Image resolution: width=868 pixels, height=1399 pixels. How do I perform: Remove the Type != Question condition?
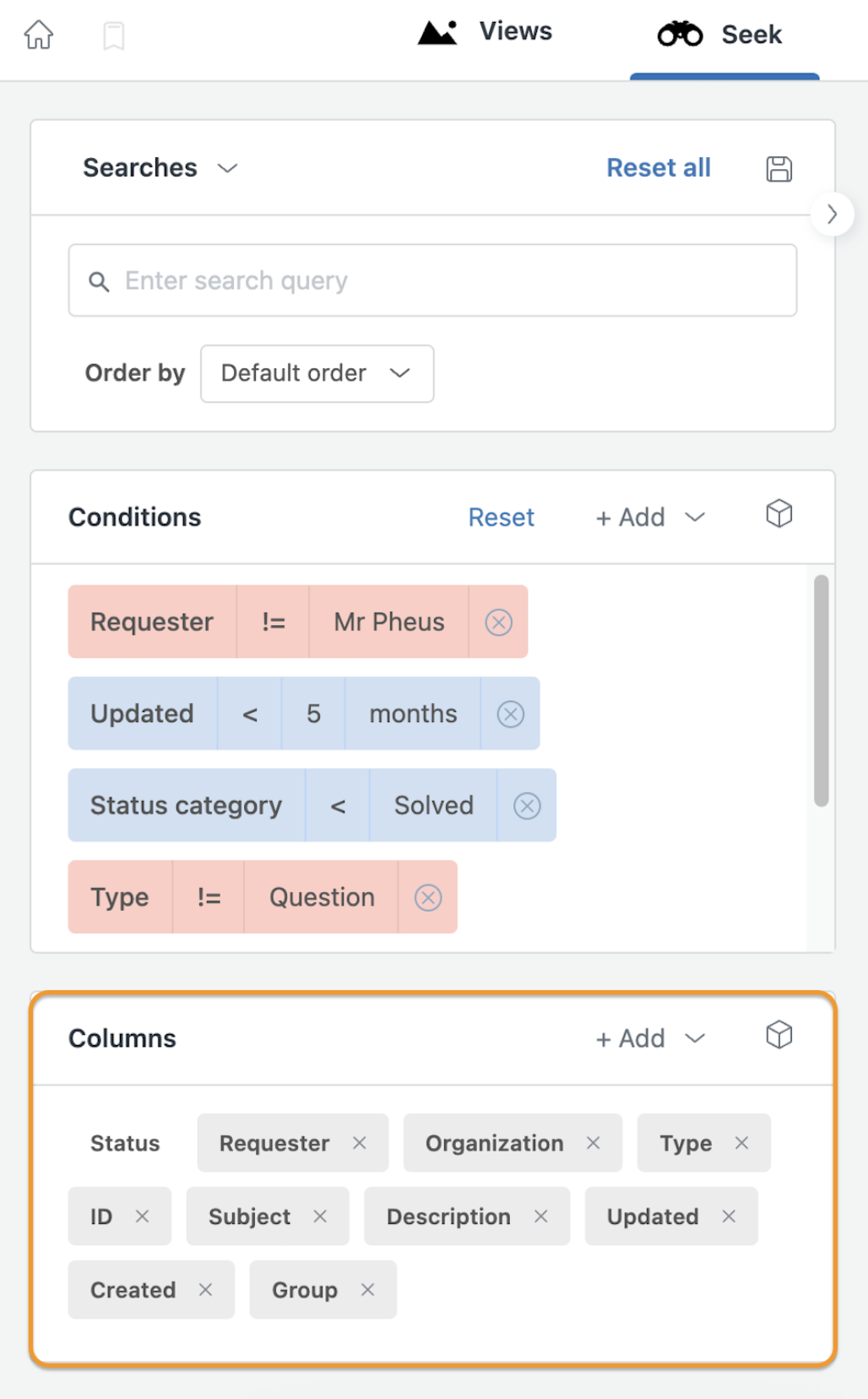[x=428, y=897]
